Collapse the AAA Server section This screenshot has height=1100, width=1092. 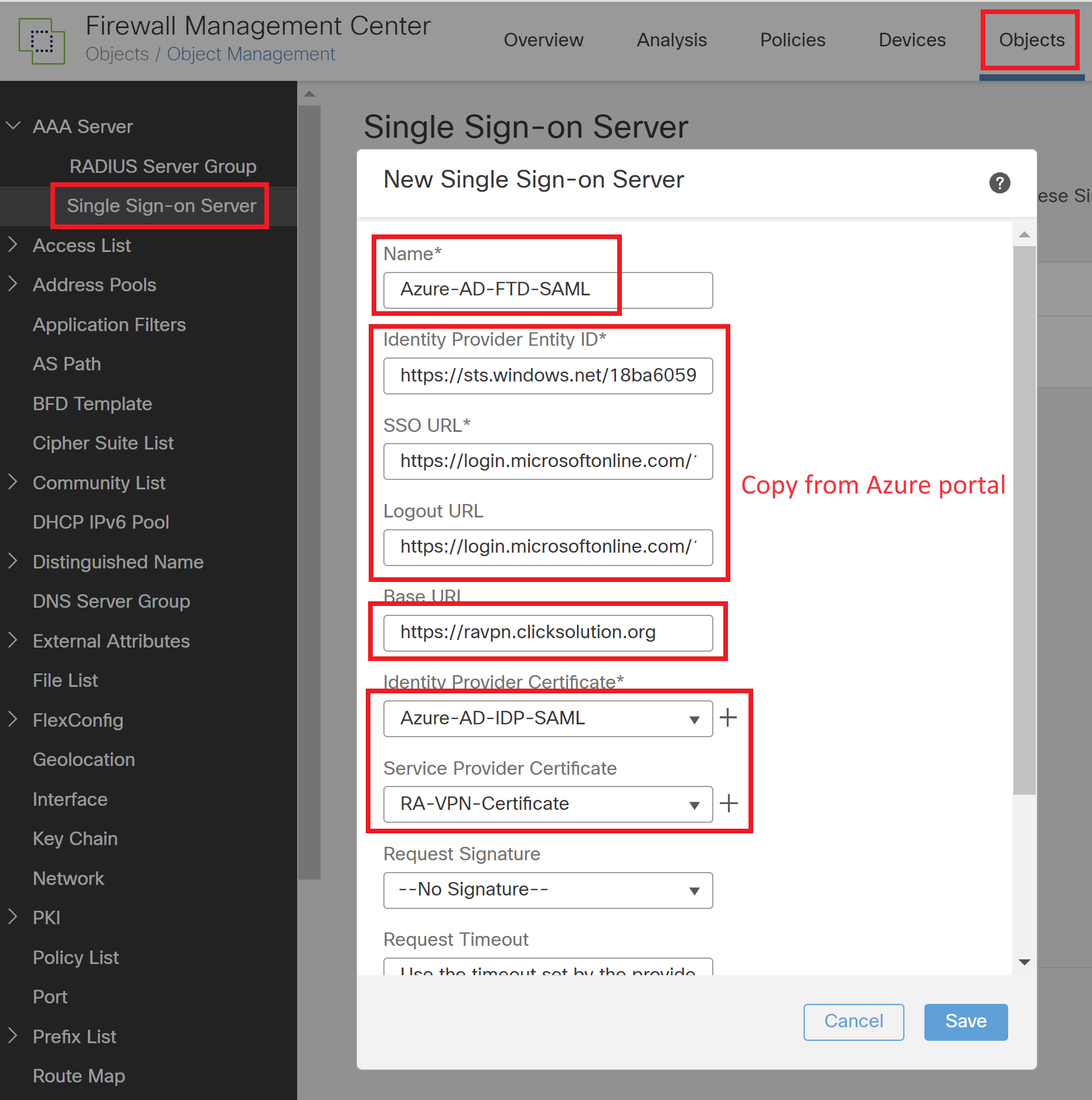(x=13, y=126)
